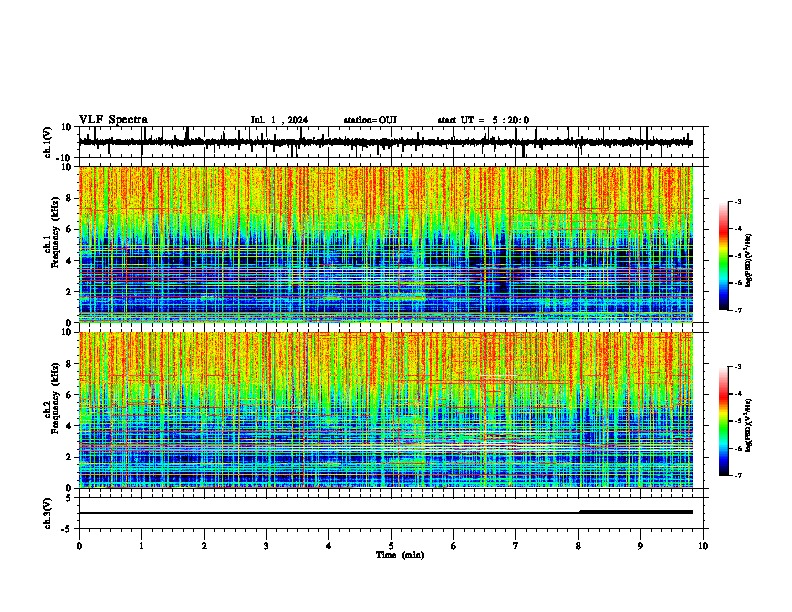Viewport: 792px width, 612px height.
Task: Click the ch.1 voltage waveform trace
Action: point(386,142)
